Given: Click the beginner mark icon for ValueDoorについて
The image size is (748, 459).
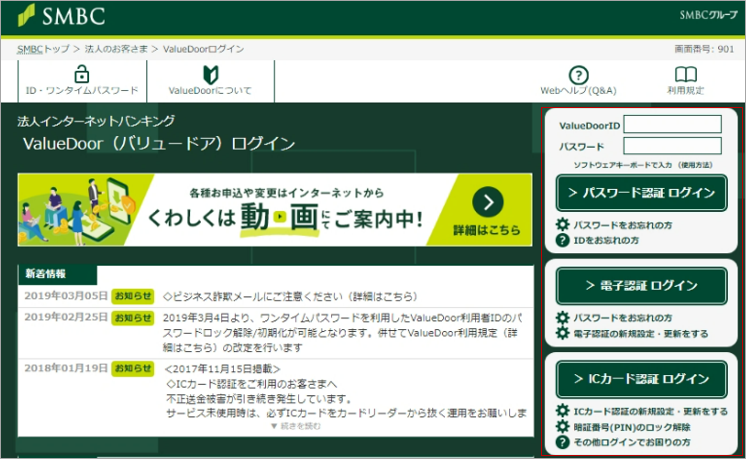Looking at the screenshot, I should click(x=210, y=75).
